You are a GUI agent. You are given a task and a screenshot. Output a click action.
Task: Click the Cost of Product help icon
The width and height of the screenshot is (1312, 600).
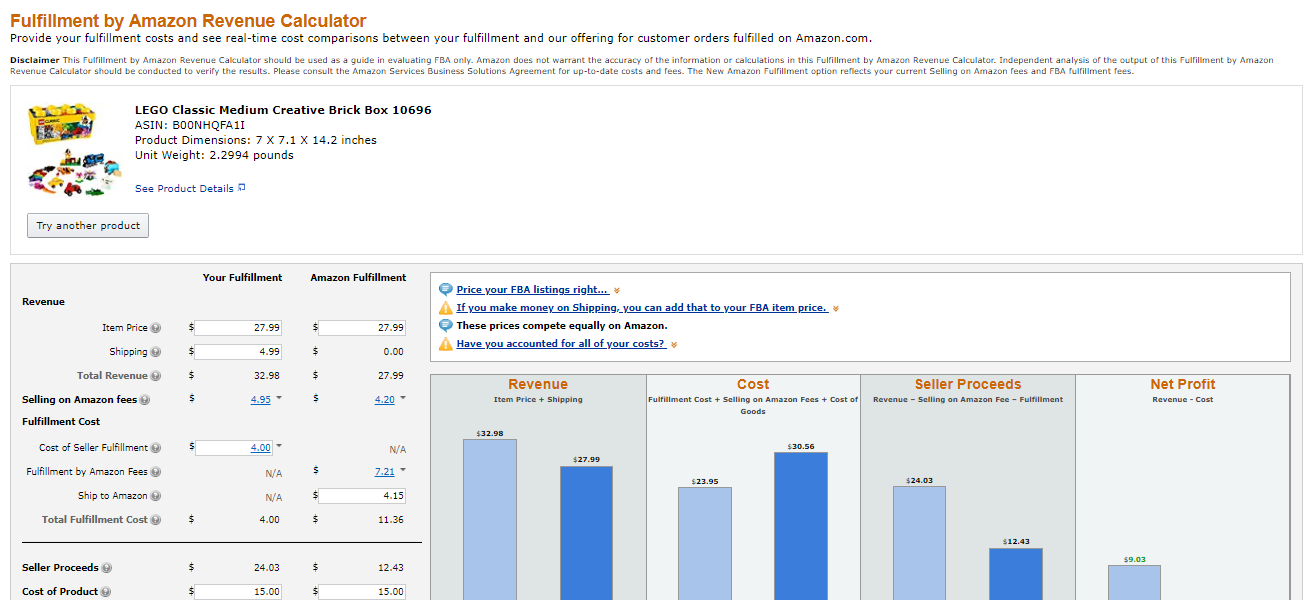(x=106, y=592)
